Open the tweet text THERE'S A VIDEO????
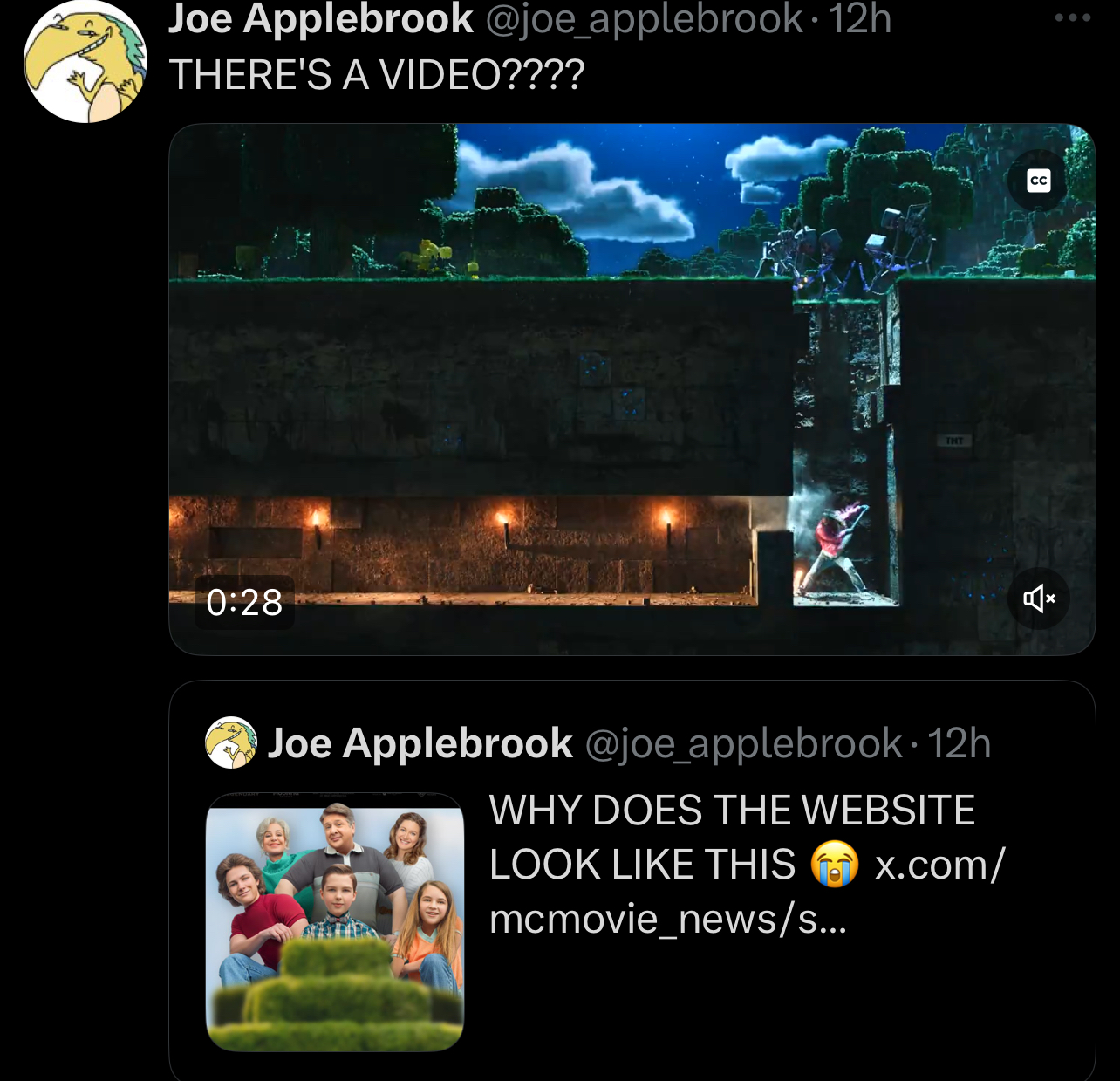The image size is (1120, 1081). [377, 75]
